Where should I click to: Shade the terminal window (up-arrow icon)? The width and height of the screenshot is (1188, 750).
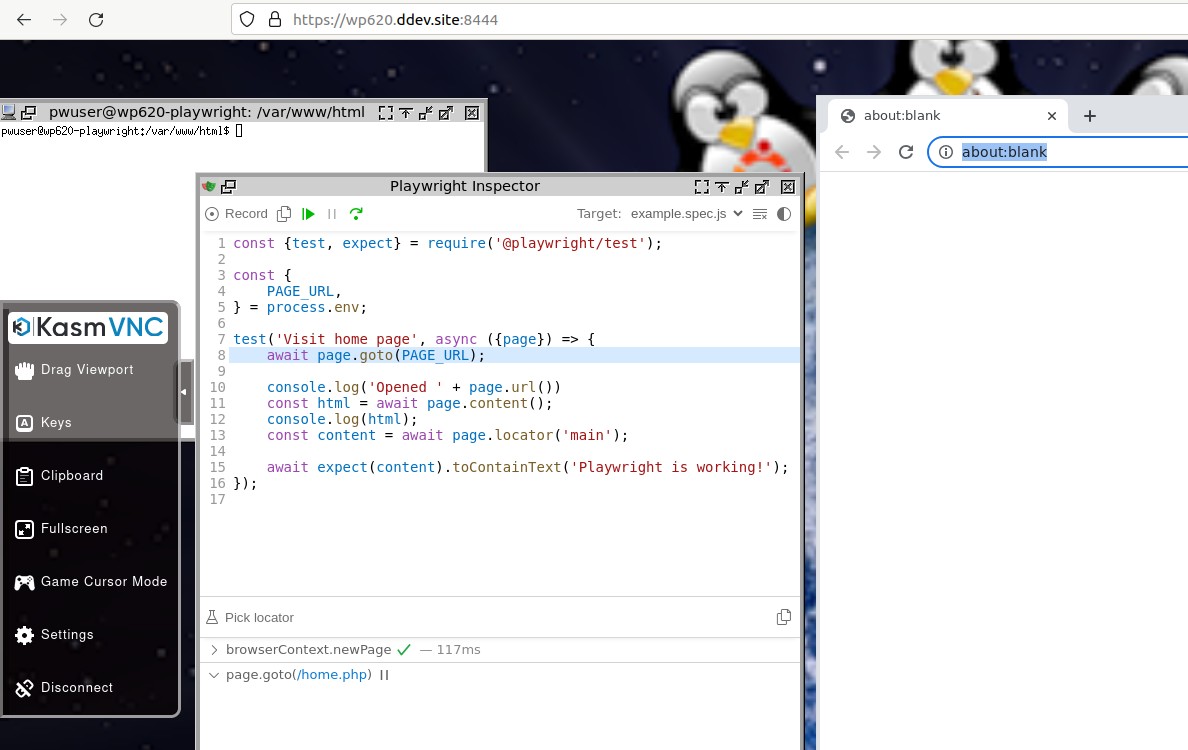[406, 113]
